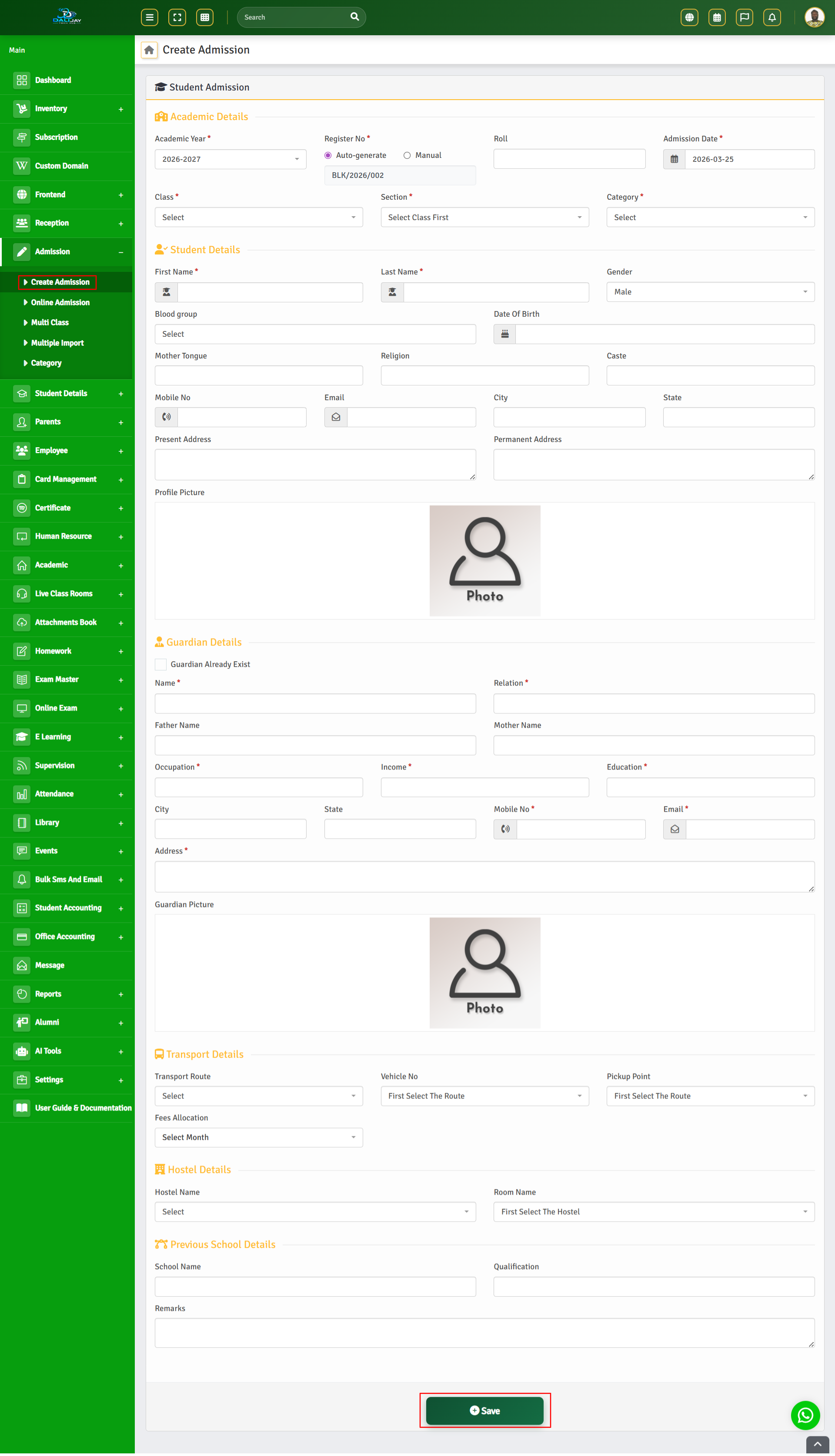The width and height of the screenshot is (835, 1456).
Task: Select the Manual register number option
Action: point(407,155)
